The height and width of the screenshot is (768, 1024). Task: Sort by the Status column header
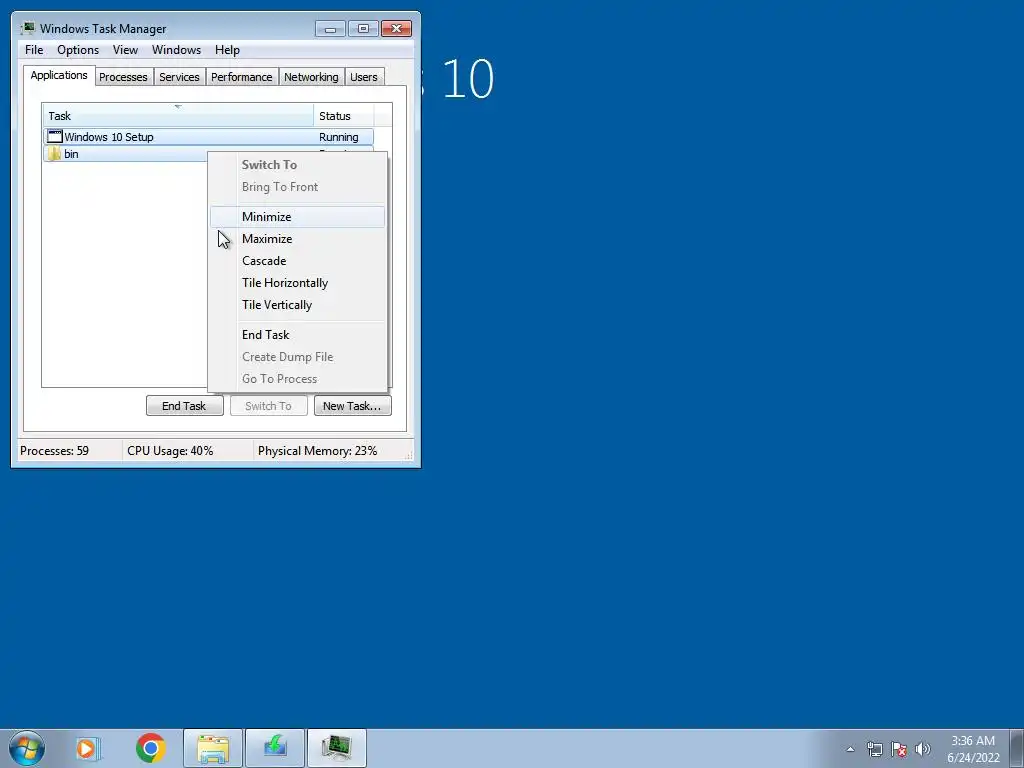[x=344, y=116]
